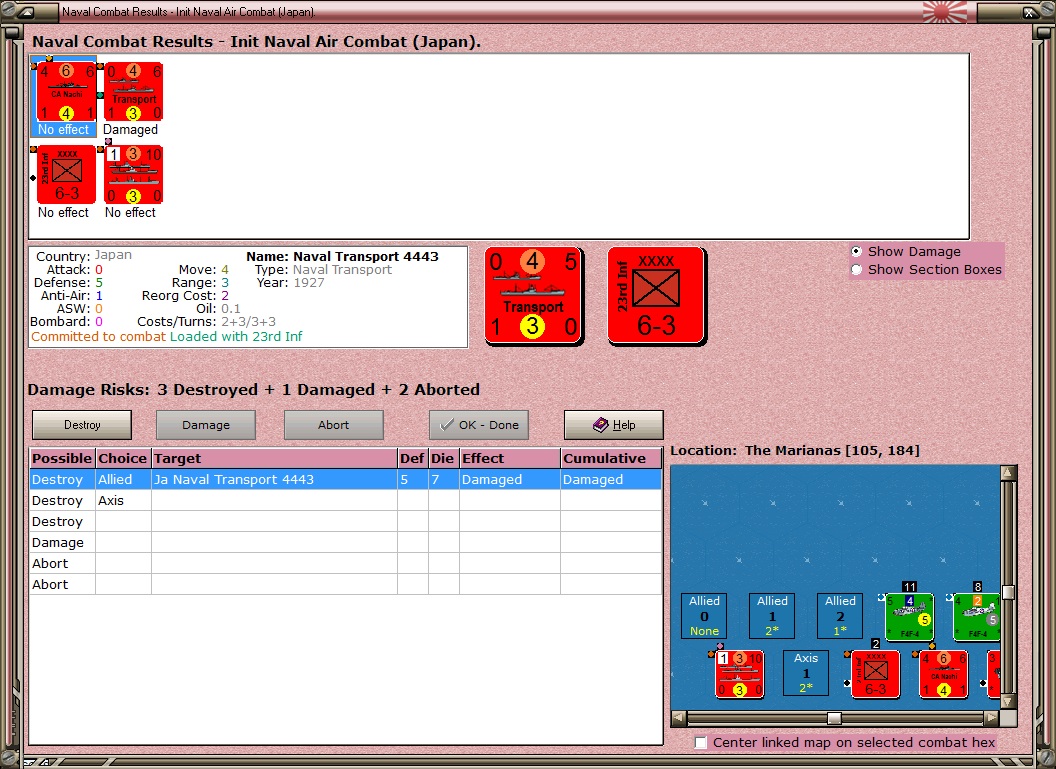Click the Def column header
The image size is (1056, 769).
pyautogui.click(x=411, y=458)
